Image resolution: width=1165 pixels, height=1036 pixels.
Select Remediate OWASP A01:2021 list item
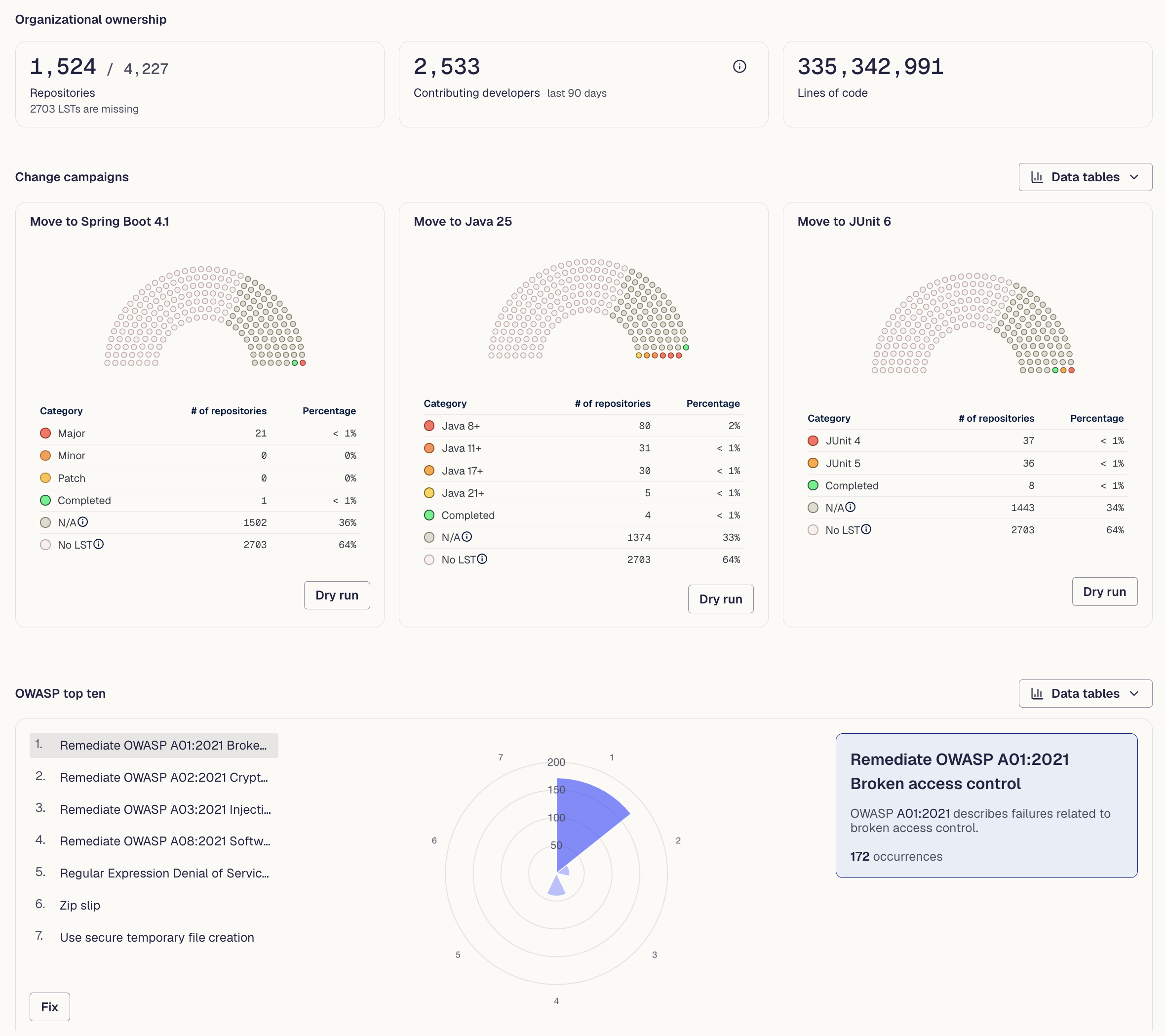154,745
